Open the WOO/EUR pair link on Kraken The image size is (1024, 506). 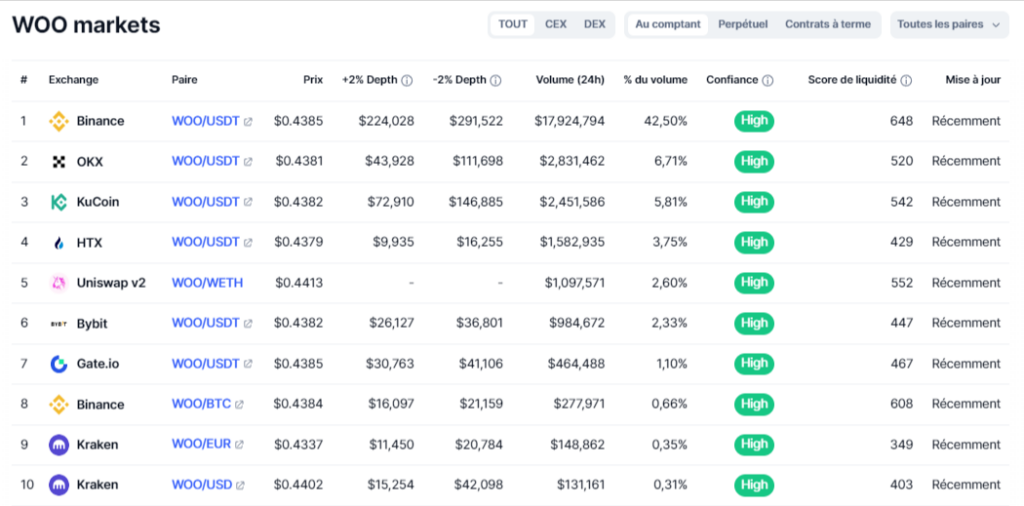202,445
